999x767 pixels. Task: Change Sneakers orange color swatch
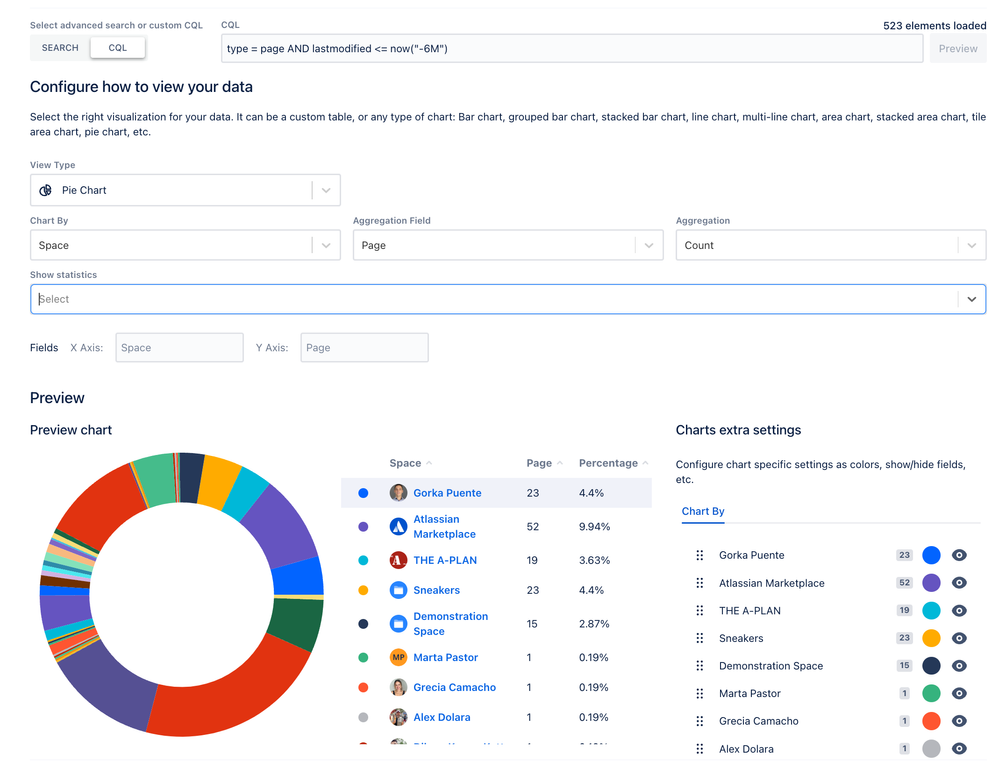tap(931, 638)
